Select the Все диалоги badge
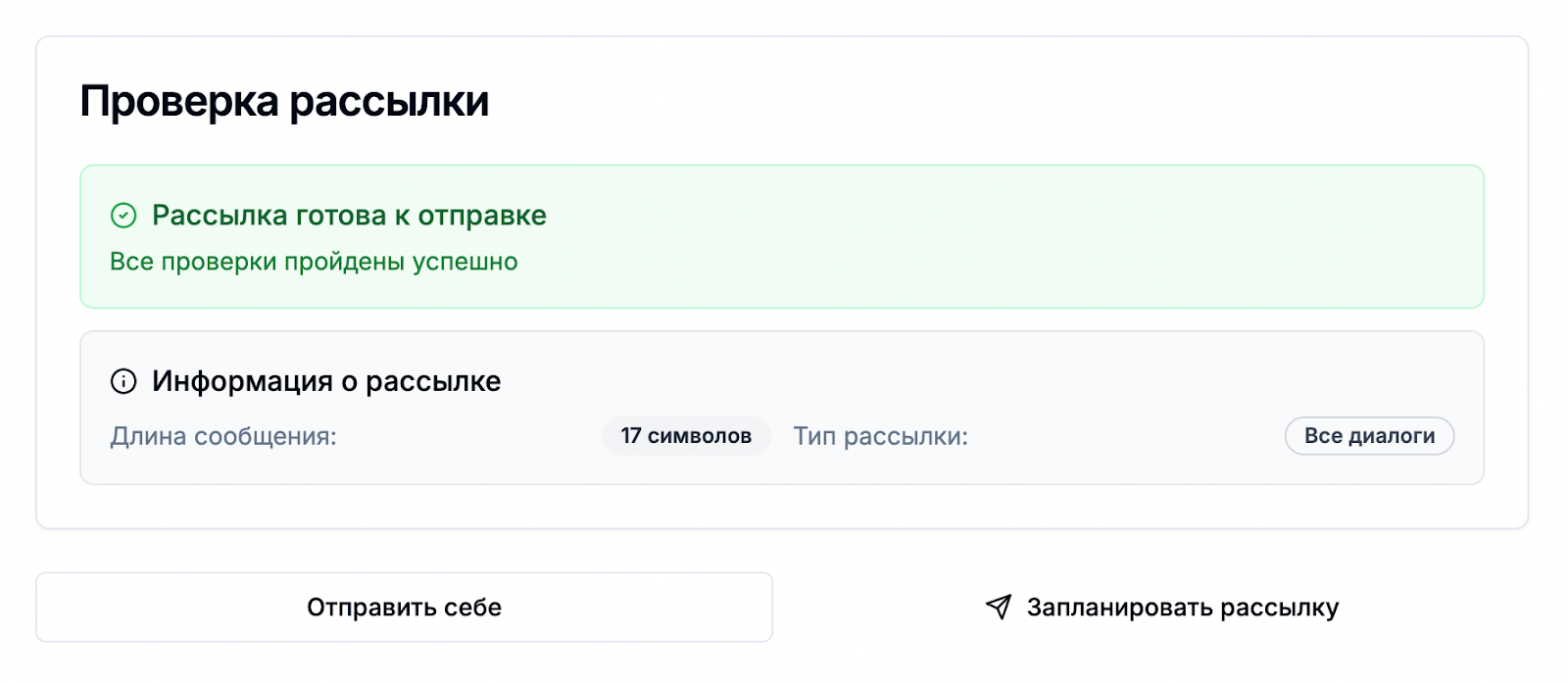 coord(1369,436)
